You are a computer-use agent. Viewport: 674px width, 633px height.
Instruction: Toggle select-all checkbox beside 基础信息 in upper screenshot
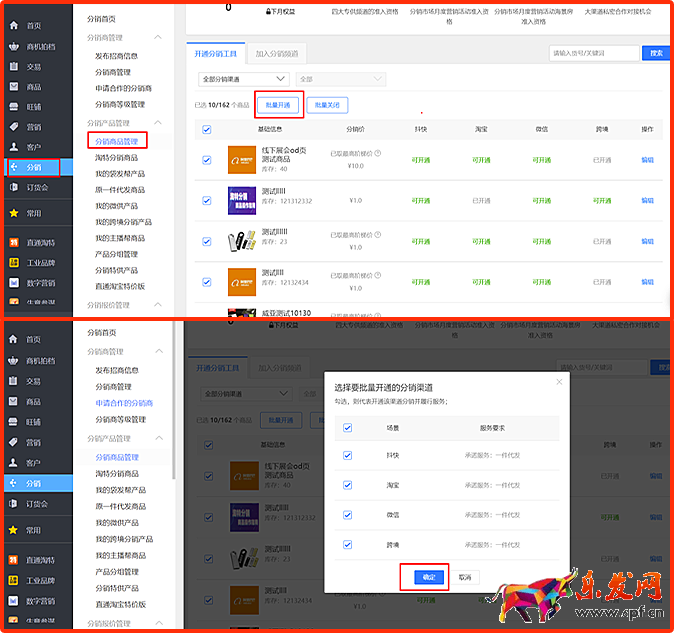tap(207, 129)
